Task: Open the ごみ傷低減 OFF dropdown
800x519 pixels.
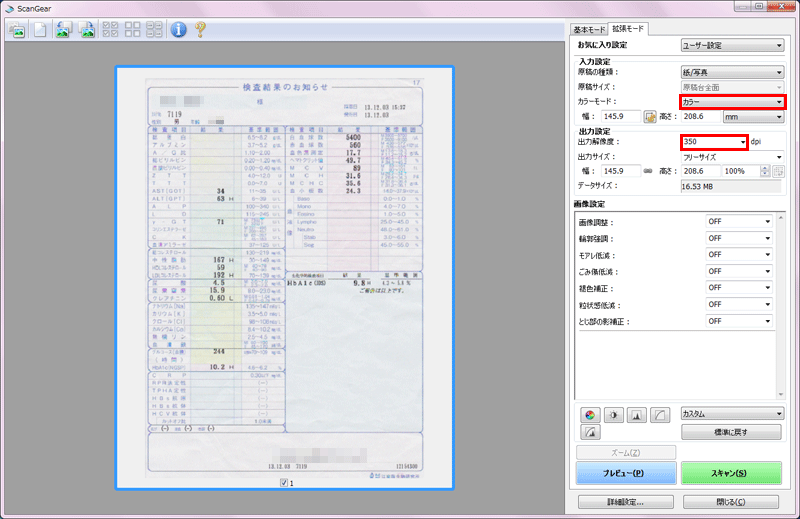Action: pos(739,271)
